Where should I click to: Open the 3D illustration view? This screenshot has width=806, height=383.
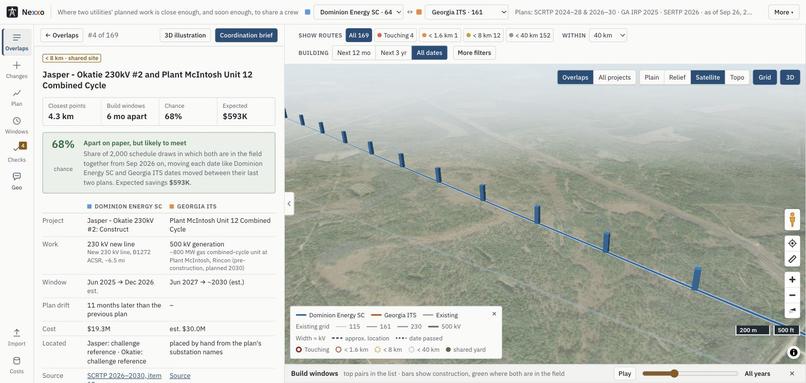[185, 35]
